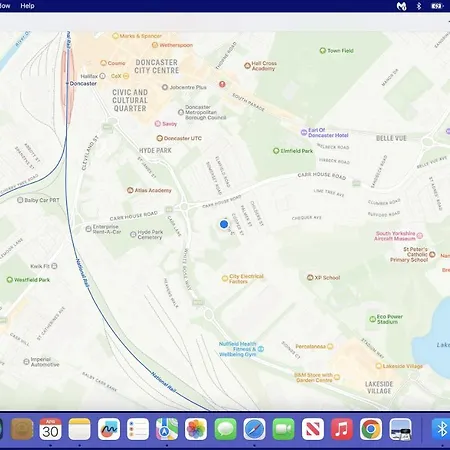
Task: Select the Wetherspoon map marker
Action: (x=155, y=45)
